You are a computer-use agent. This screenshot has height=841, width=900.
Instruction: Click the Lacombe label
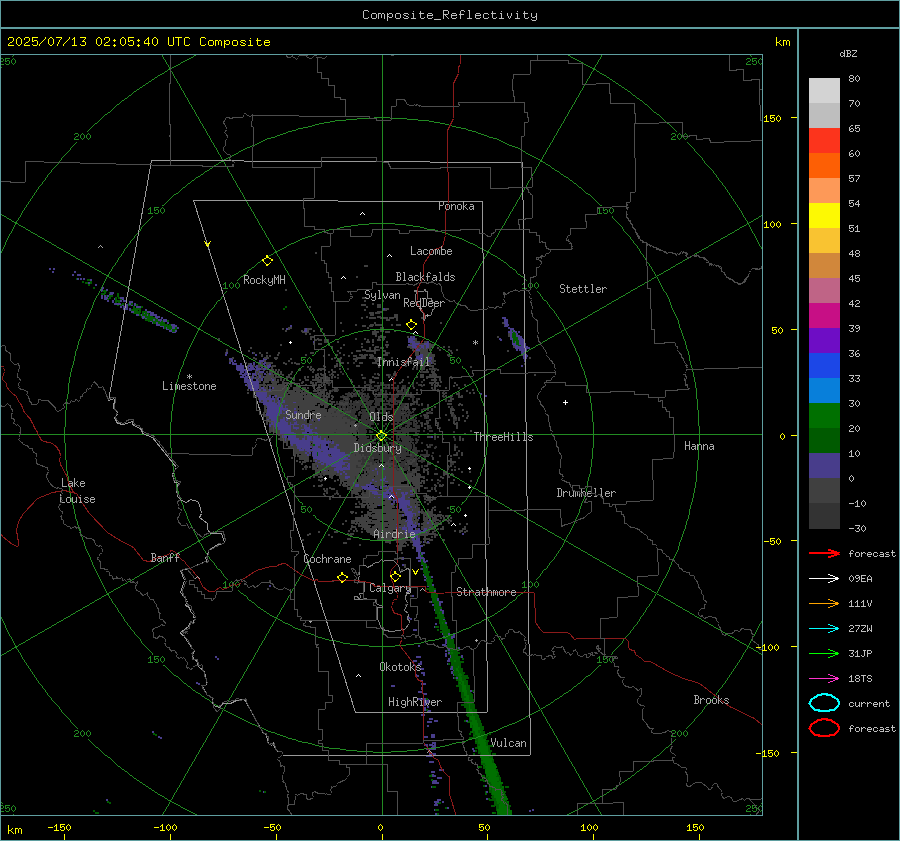pyautogui.click(x=431, y=251)
